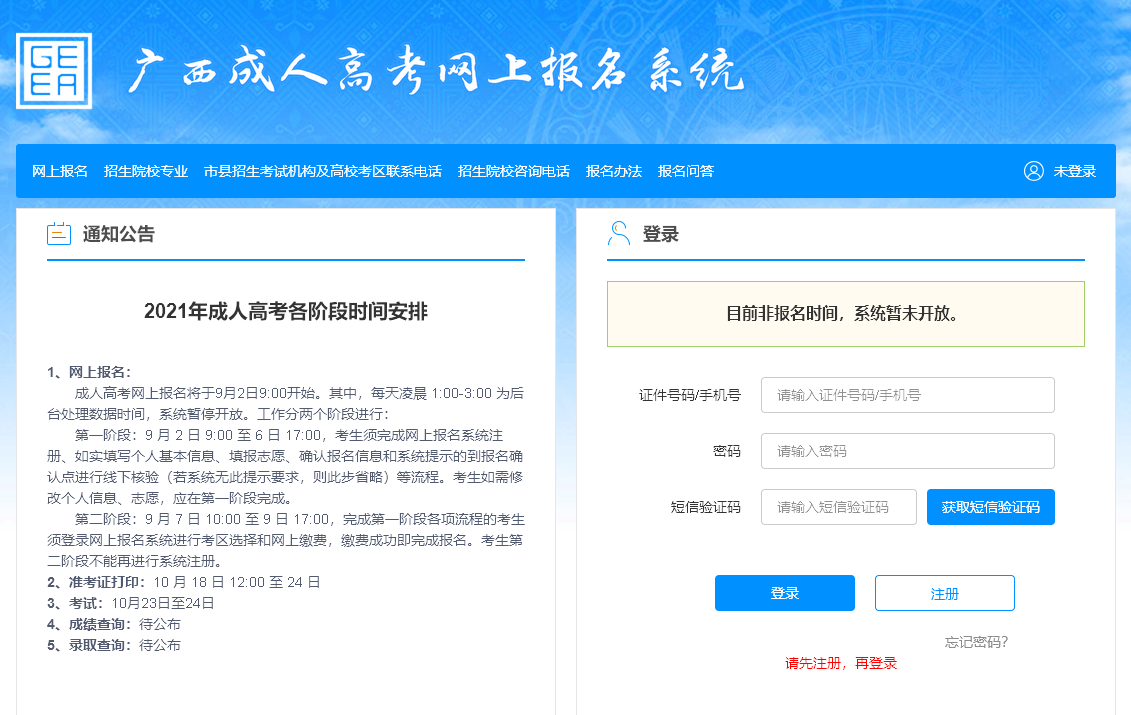Image resolution: width=1131 pixels, height=715 pixels.
Task: Click the 未登录 user profile icon
Action: pos(1034,170)
